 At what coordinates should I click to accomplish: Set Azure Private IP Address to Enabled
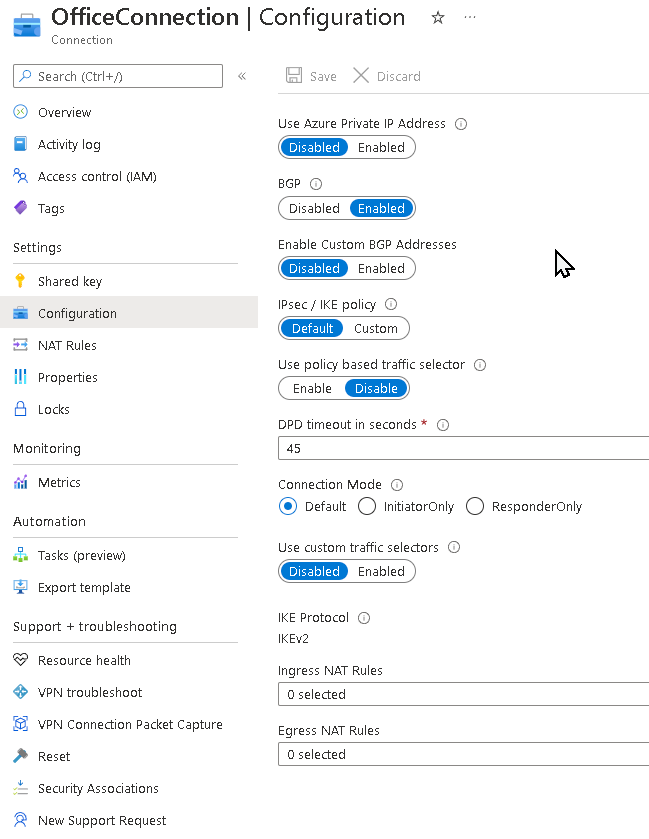[381, 147]
